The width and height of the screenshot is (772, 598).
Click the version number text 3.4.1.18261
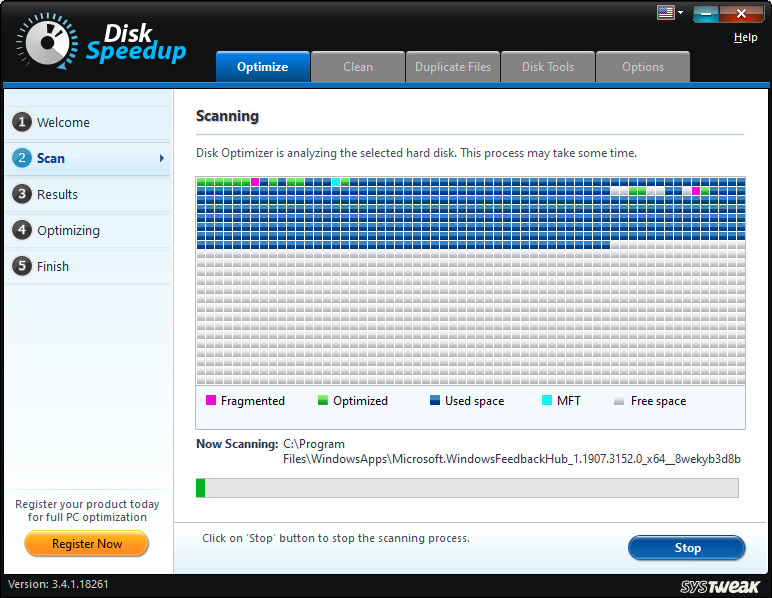[x=80, y=584]
